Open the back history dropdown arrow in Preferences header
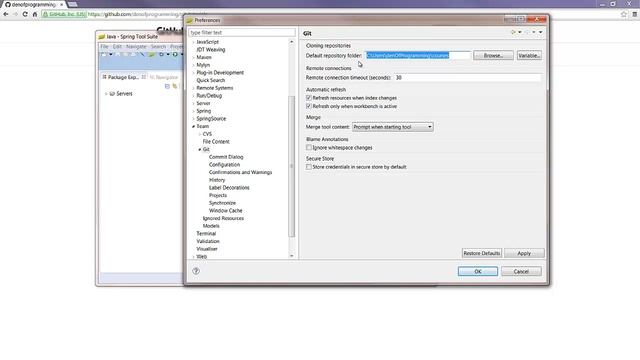 (520, 32)
